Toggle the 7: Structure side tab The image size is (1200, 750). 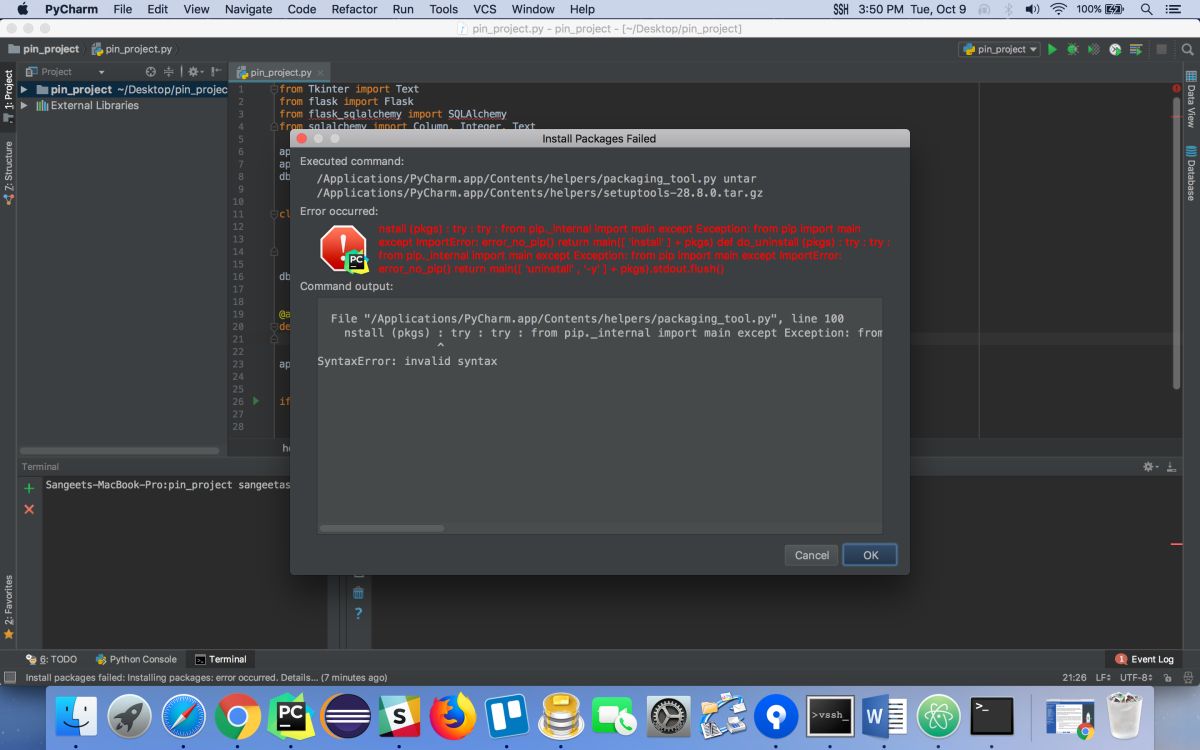8,172
